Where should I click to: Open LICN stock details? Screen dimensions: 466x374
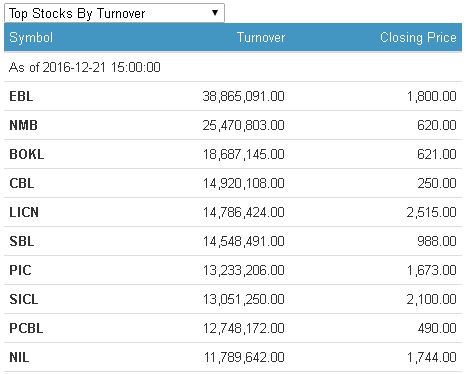coord(24,212)
